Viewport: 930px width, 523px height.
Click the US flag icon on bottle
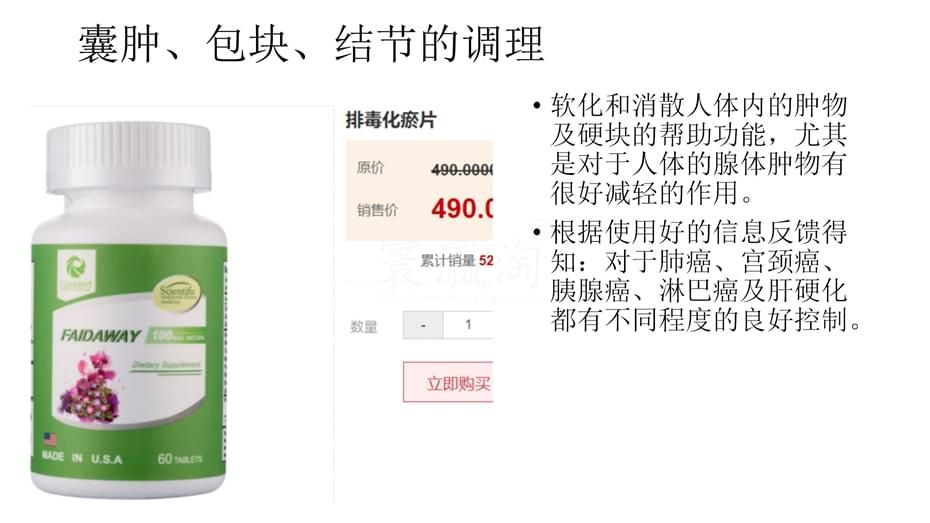pos(50,440)
